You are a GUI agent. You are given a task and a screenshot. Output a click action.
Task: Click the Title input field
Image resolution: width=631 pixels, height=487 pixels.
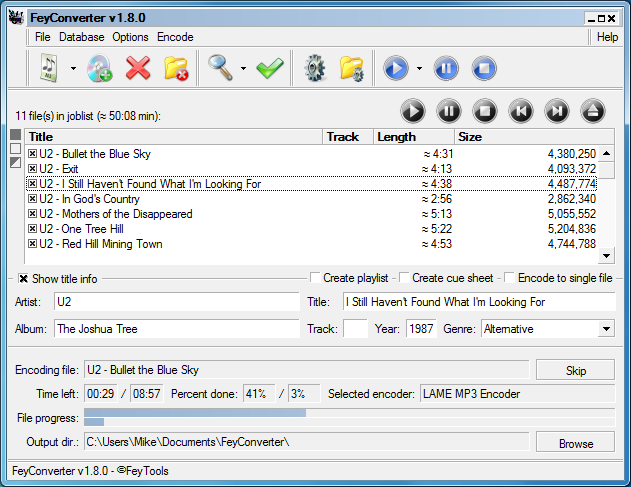[x=479, y=302]
